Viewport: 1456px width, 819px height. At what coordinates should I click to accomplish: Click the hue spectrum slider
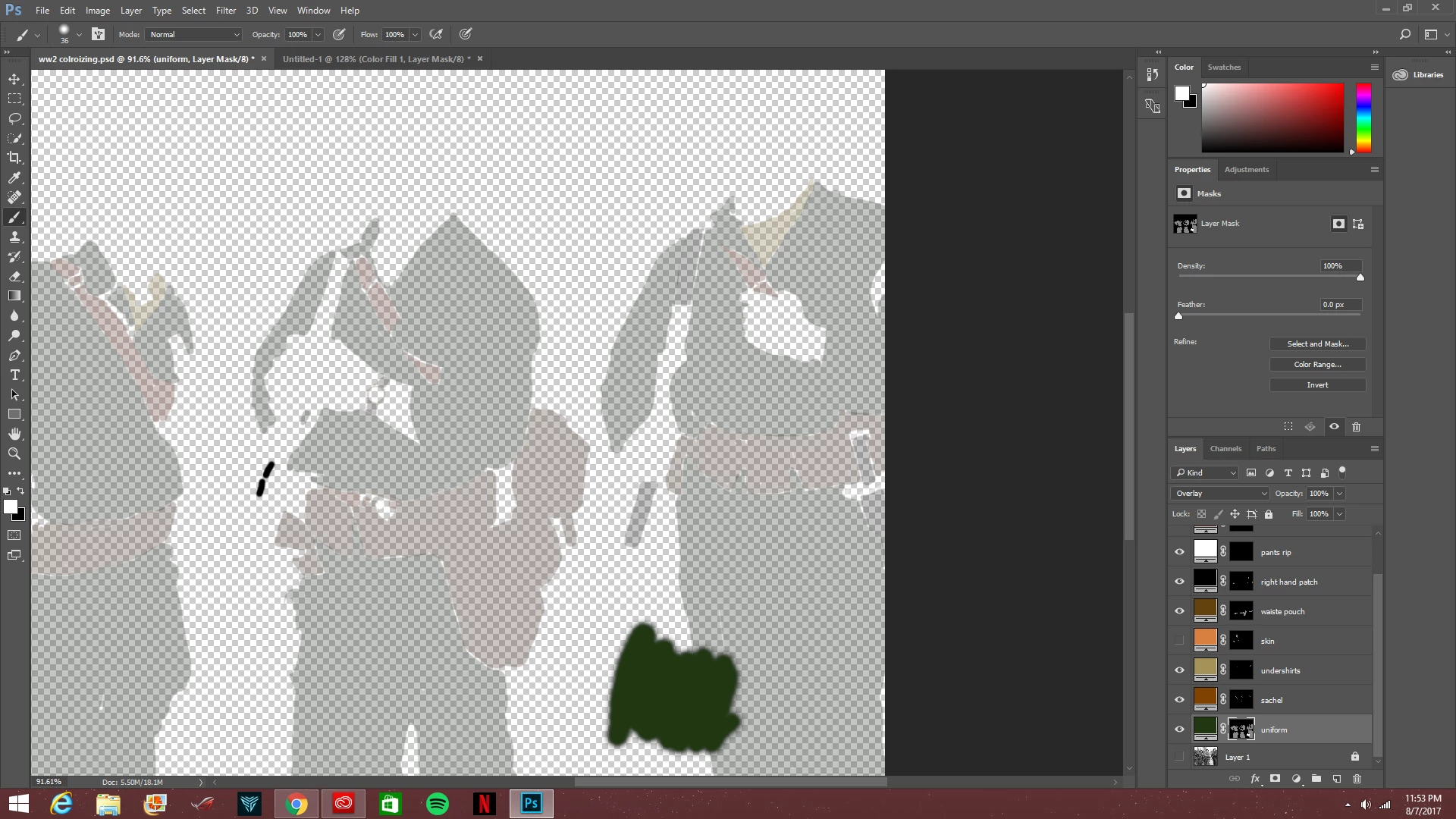(1363, 118)
